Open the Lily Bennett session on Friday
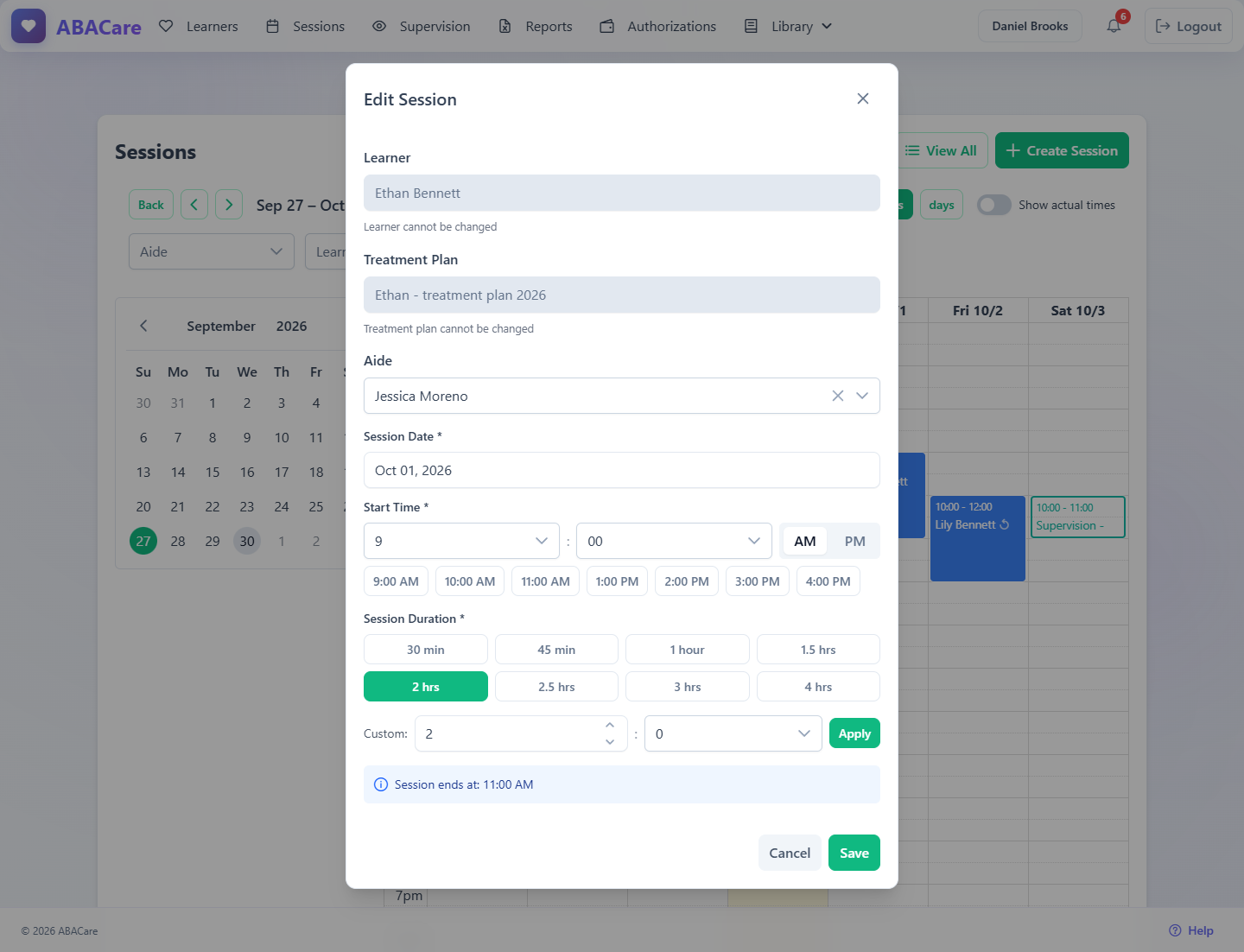The width and height of the screenshot is (1244, 952). [x=978, y=538]
